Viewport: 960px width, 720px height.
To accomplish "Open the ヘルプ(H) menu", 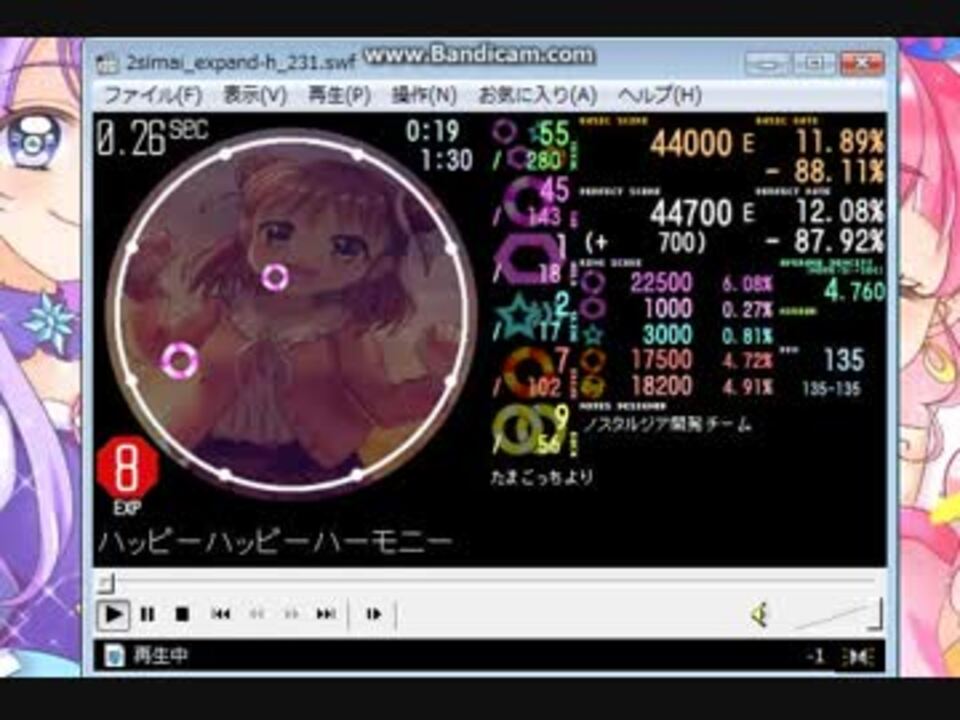I will (659, 95).
